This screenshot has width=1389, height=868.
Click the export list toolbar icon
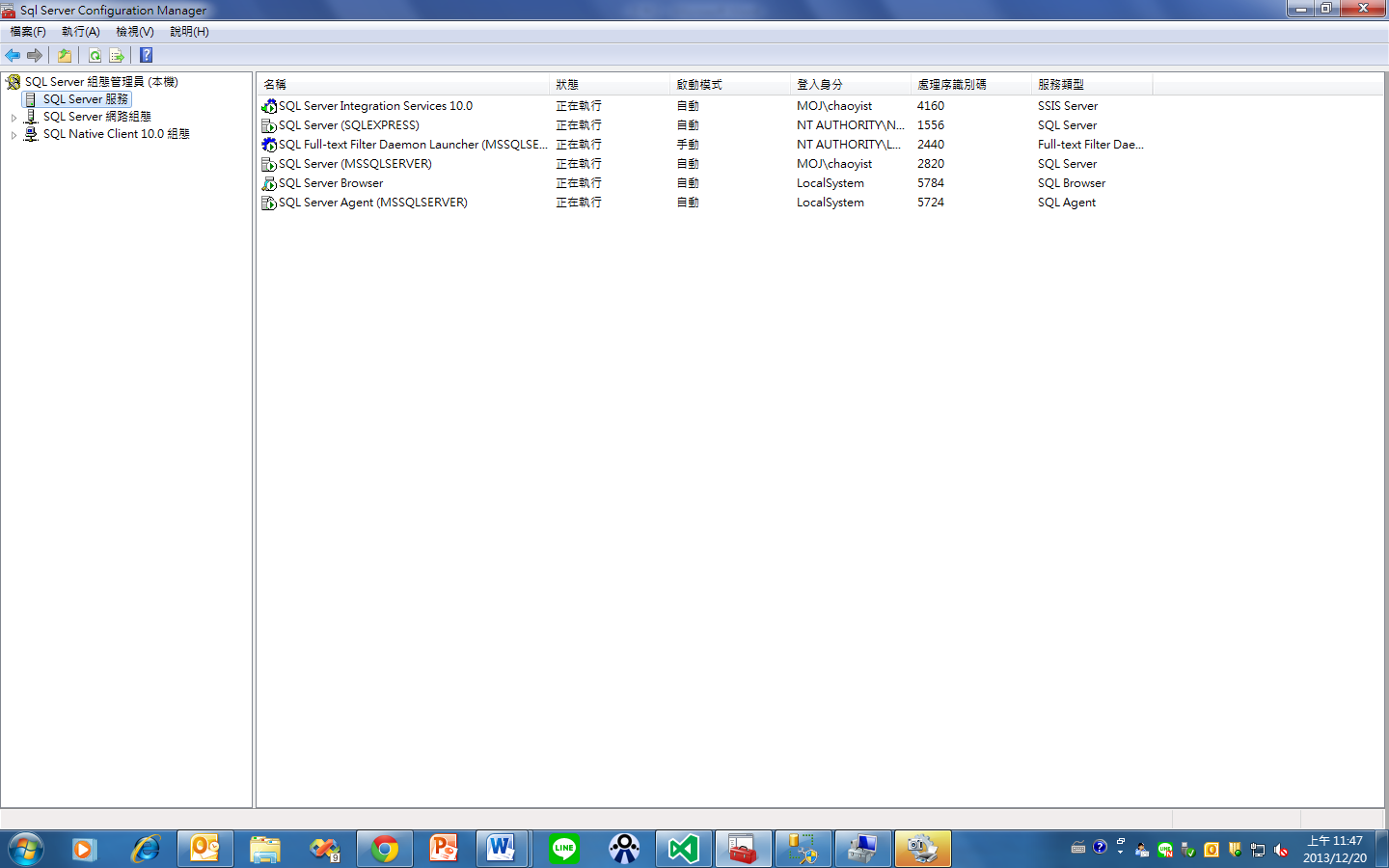116,55
